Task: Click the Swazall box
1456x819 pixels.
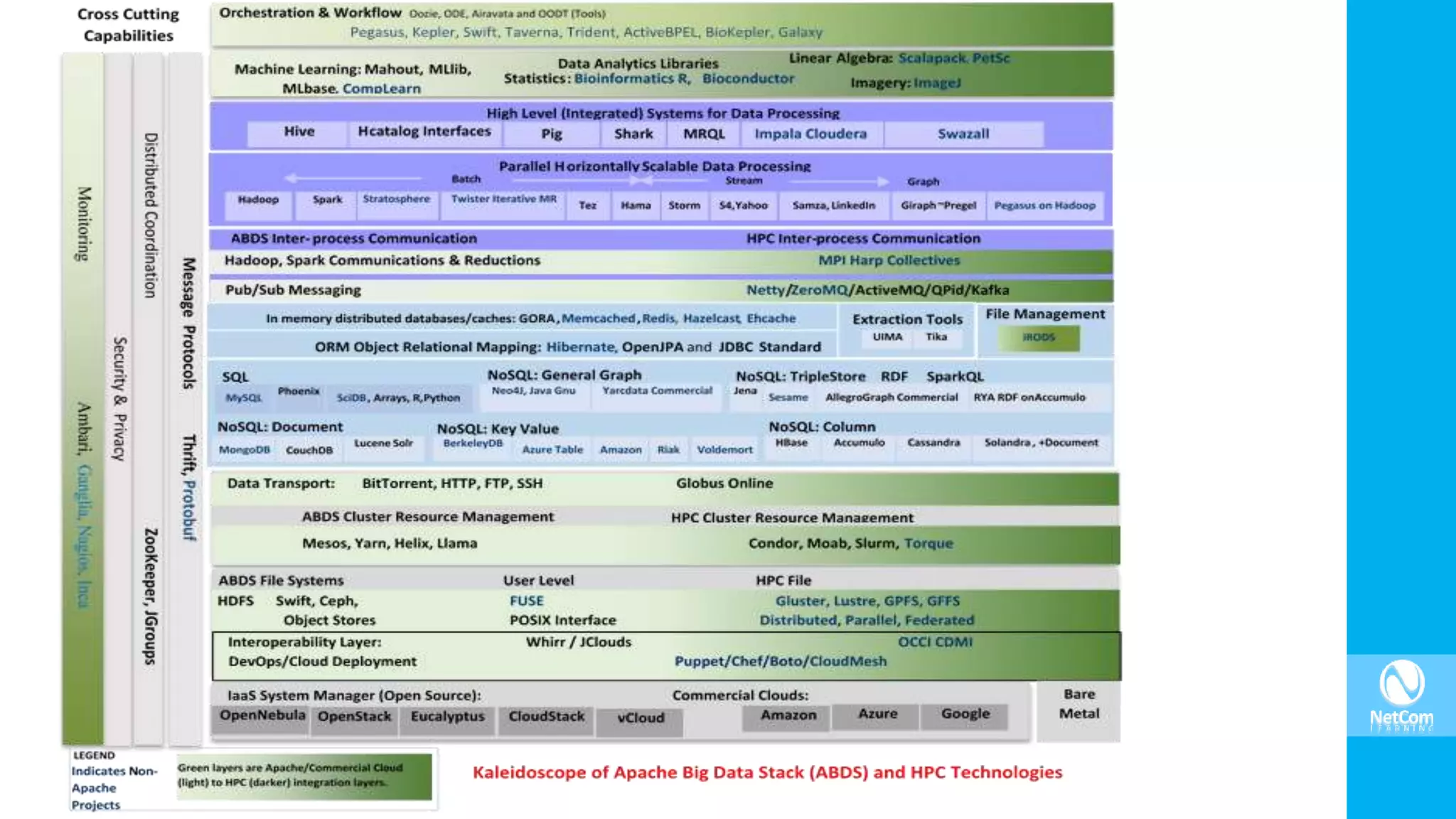Action: [963, 134]
